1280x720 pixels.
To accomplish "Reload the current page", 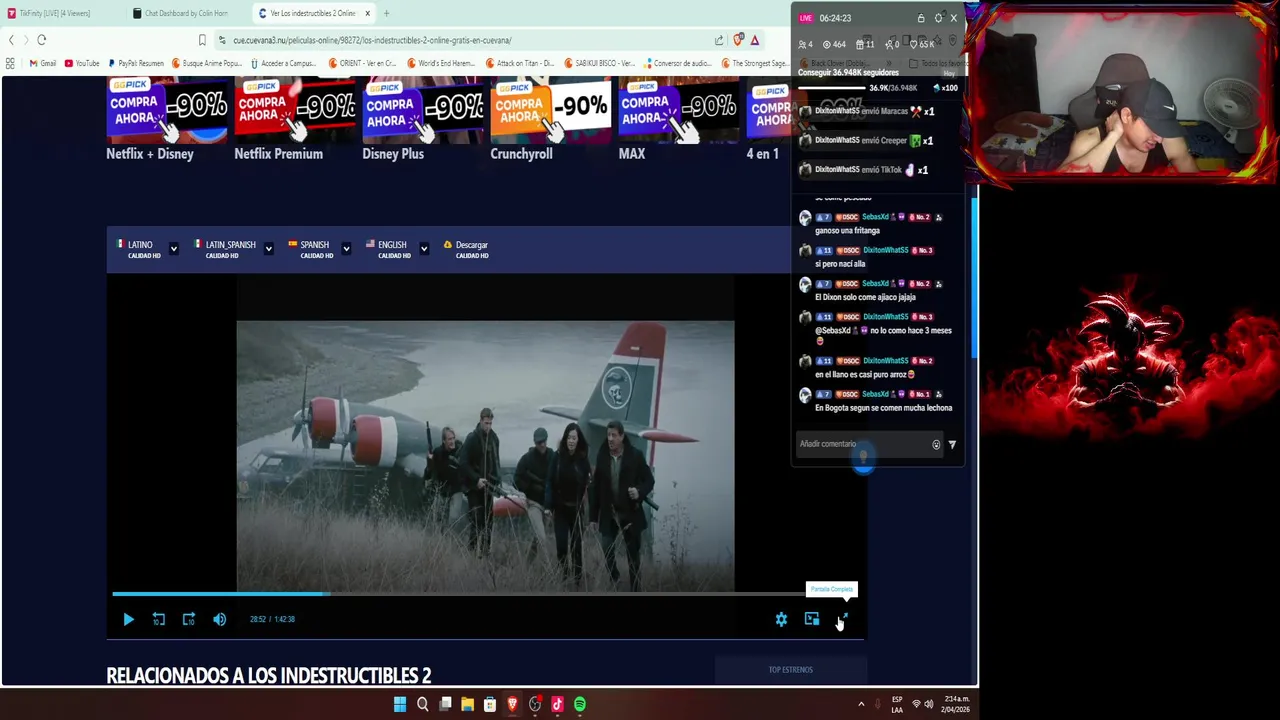I will pos(42,40).
